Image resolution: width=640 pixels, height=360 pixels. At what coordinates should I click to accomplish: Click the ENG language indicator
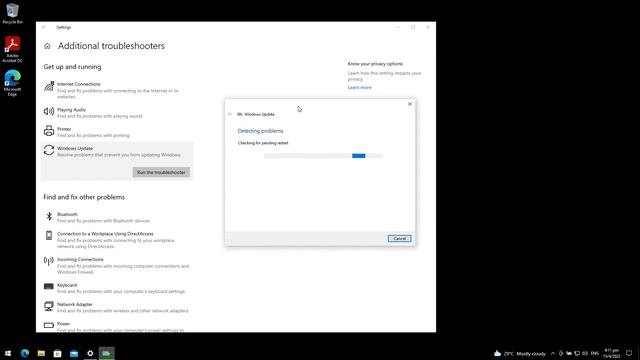pyautogui.click(x=595, y=353)
